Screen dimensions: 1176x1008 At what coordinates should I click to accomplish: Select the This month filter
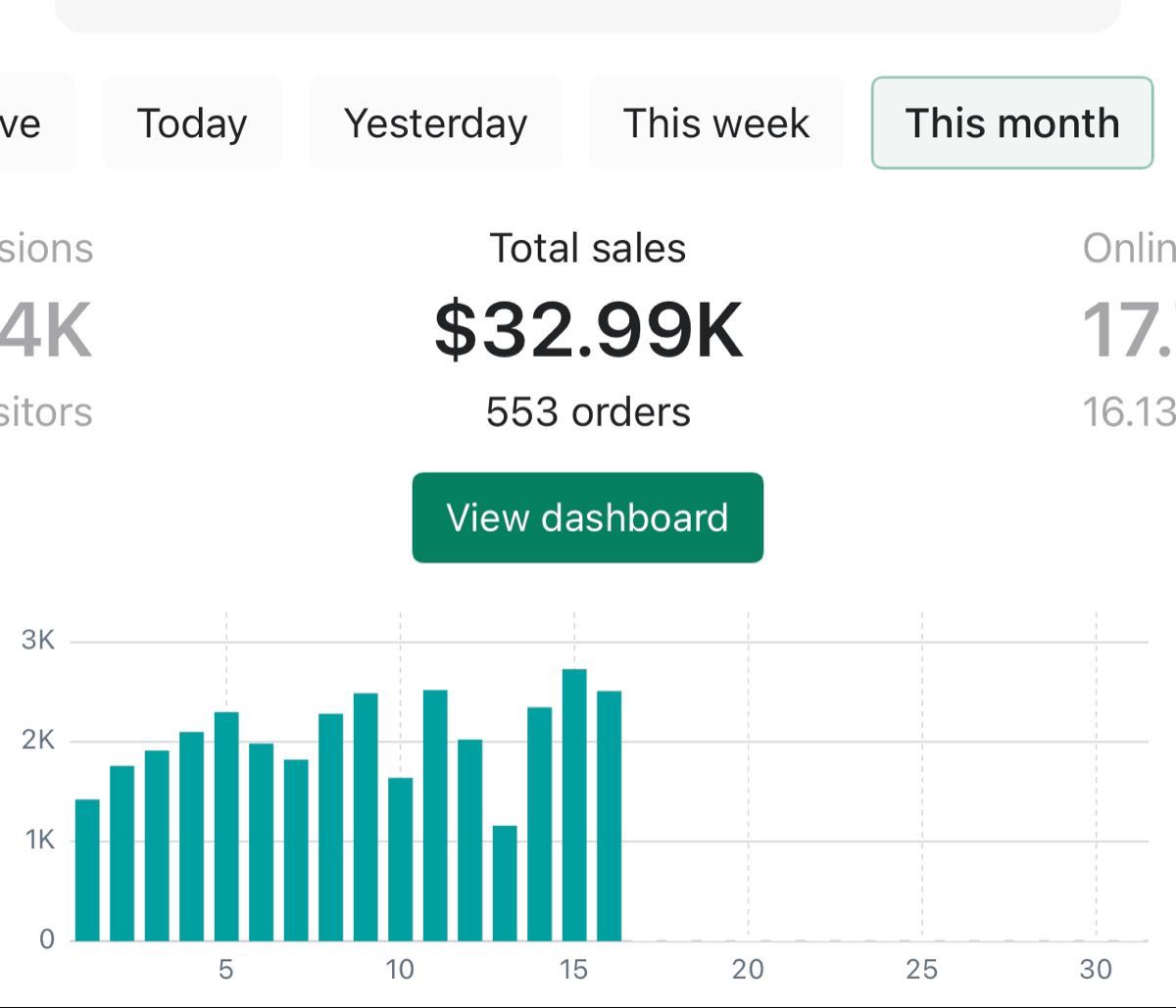1011,123
